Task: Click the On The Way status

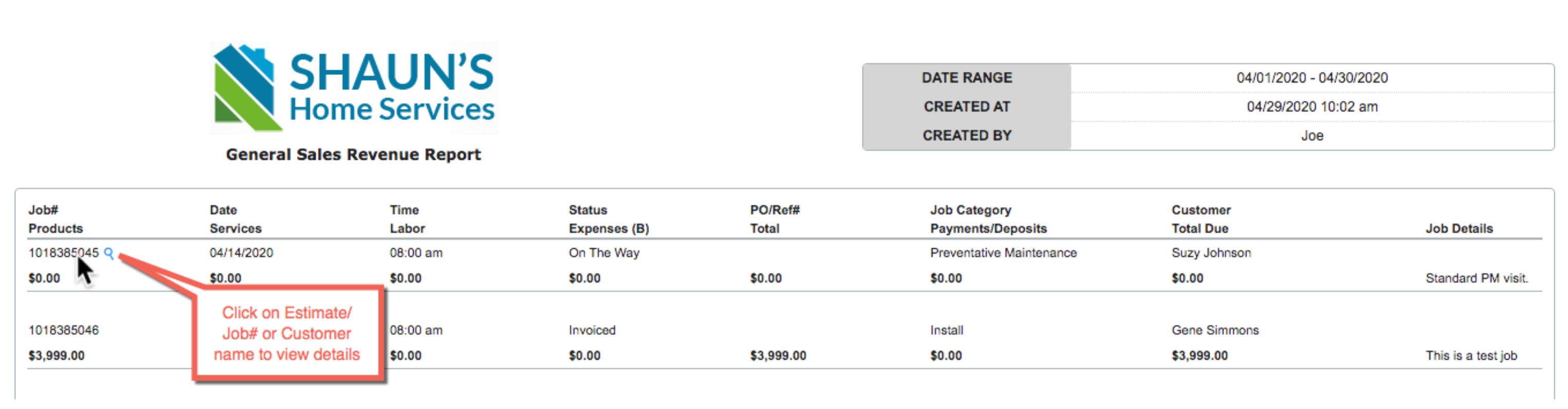Action: click(x=604, y=253)
